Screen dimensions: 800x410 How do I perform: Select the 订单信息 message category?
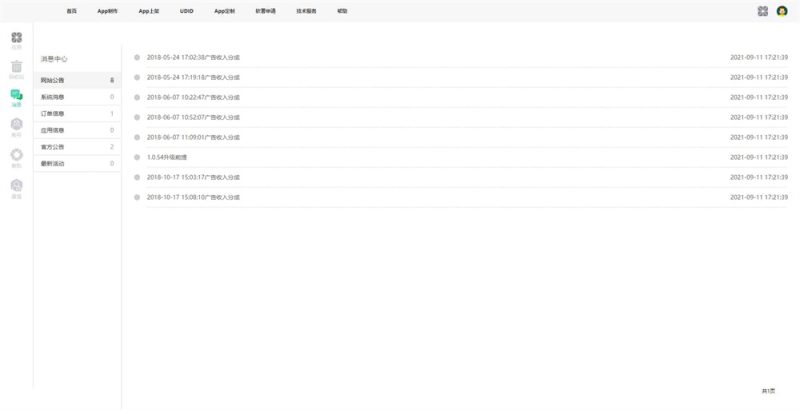coord(78,114)
